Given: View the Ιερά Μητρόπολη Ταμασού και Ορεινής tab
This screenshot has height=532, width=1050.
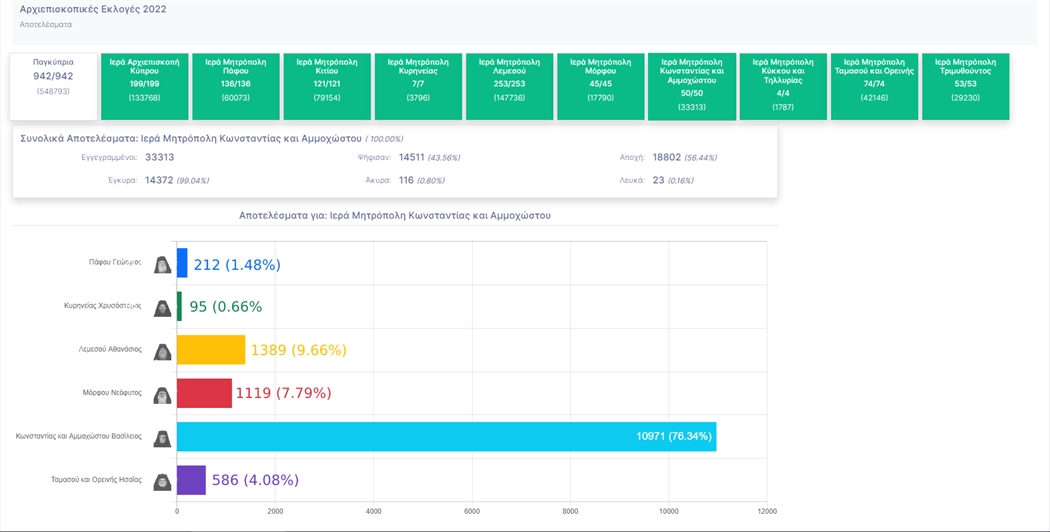Looking at the screenshot, I should (874, 86).
